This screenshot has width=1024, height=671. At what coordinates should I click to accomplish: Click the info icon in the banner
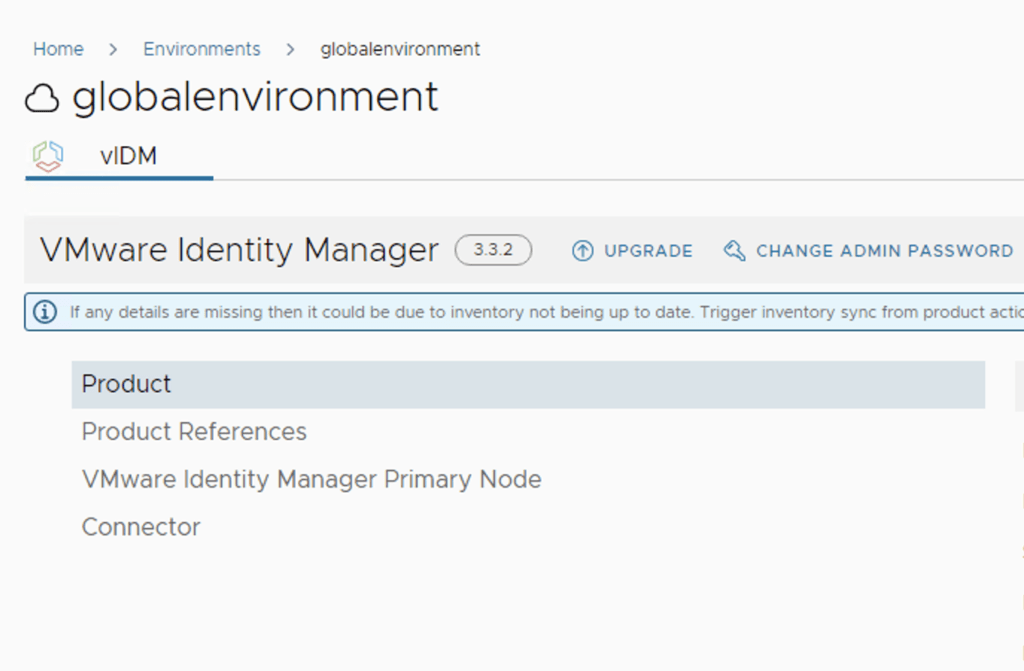pyautogui.click(x=45, y=312)
